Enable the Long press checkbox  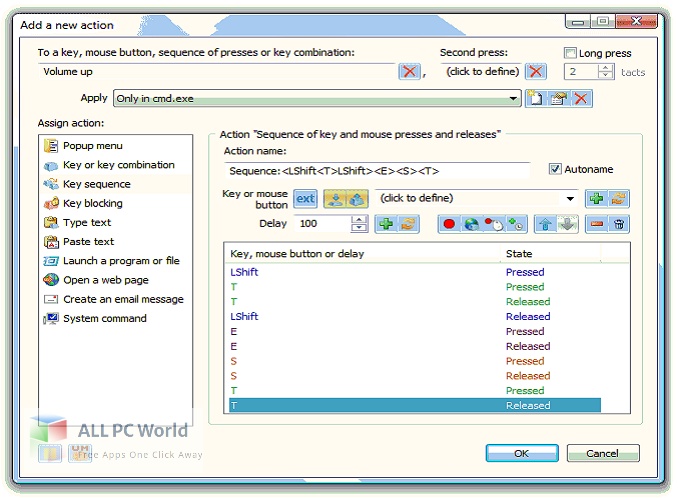[x=570, y=53]
